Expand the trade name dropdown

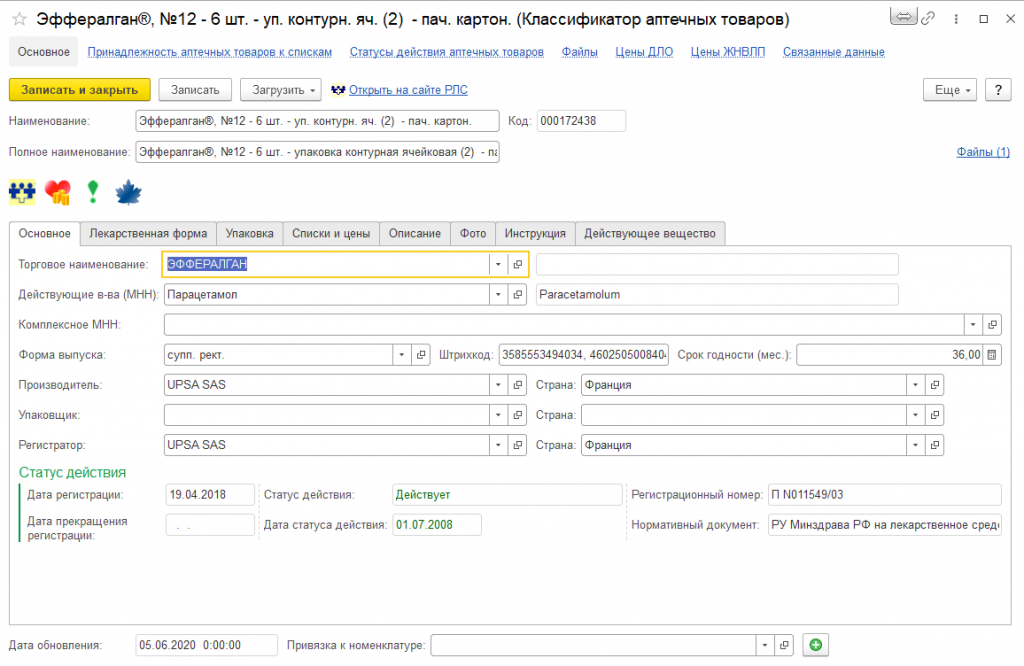[498, 264]
